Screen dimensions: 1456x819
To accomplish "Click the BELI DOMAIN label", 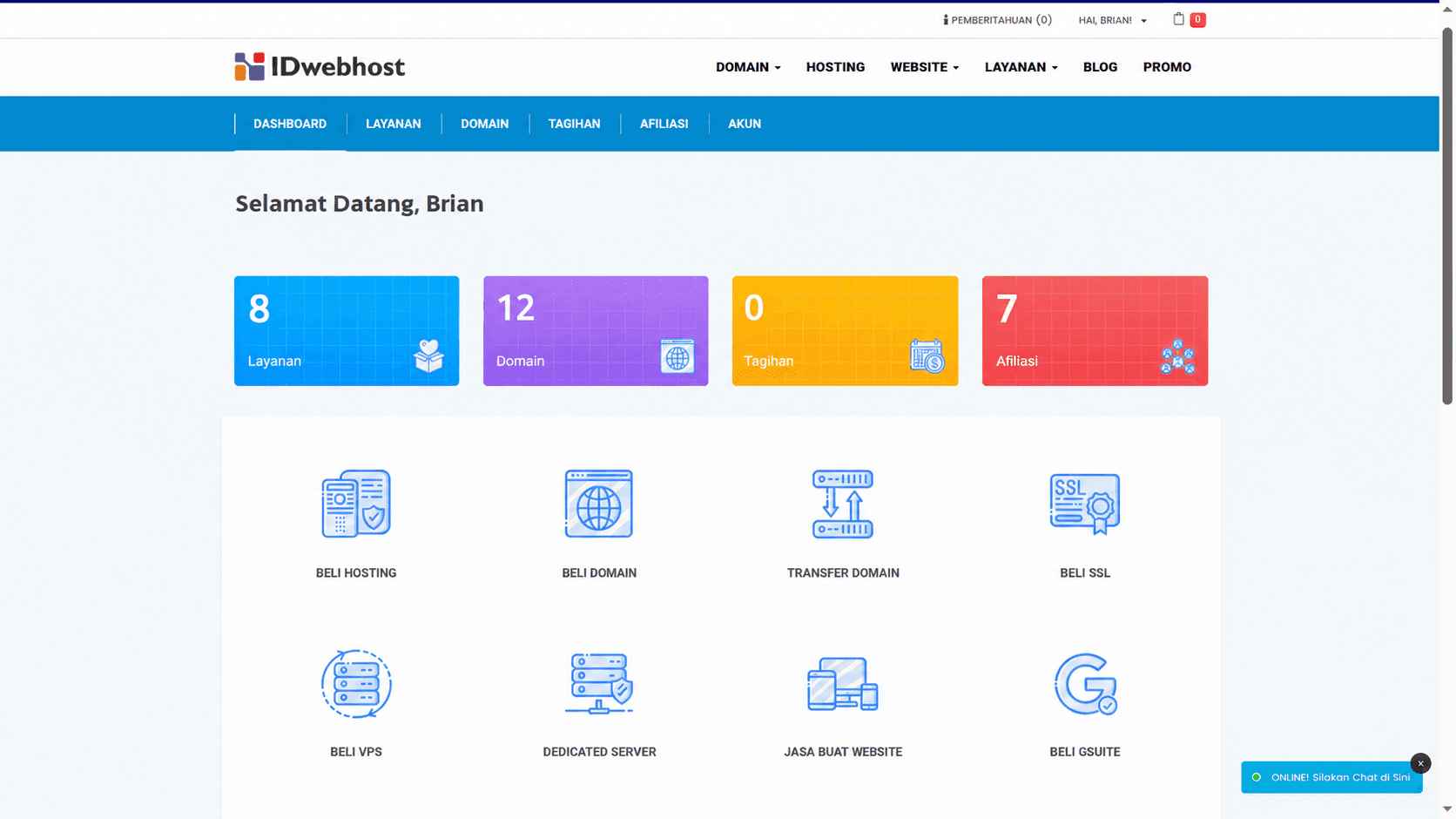I will click(599, 572).
